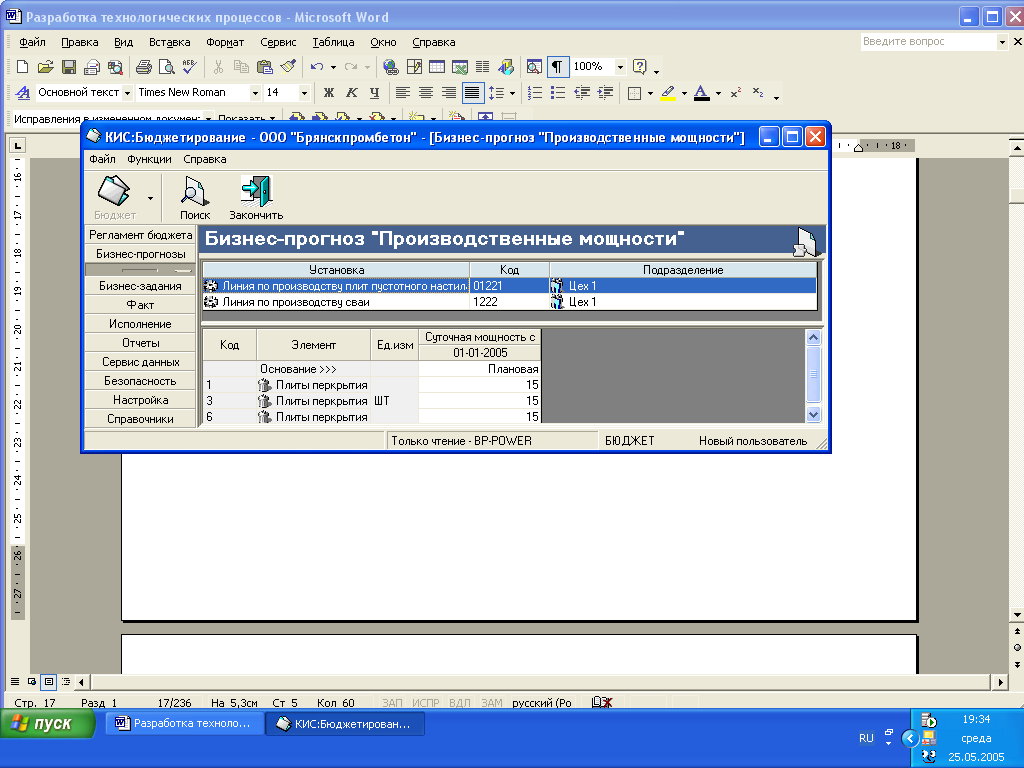
Task: Open Word's Вставка menu
Action: (170, 42)
